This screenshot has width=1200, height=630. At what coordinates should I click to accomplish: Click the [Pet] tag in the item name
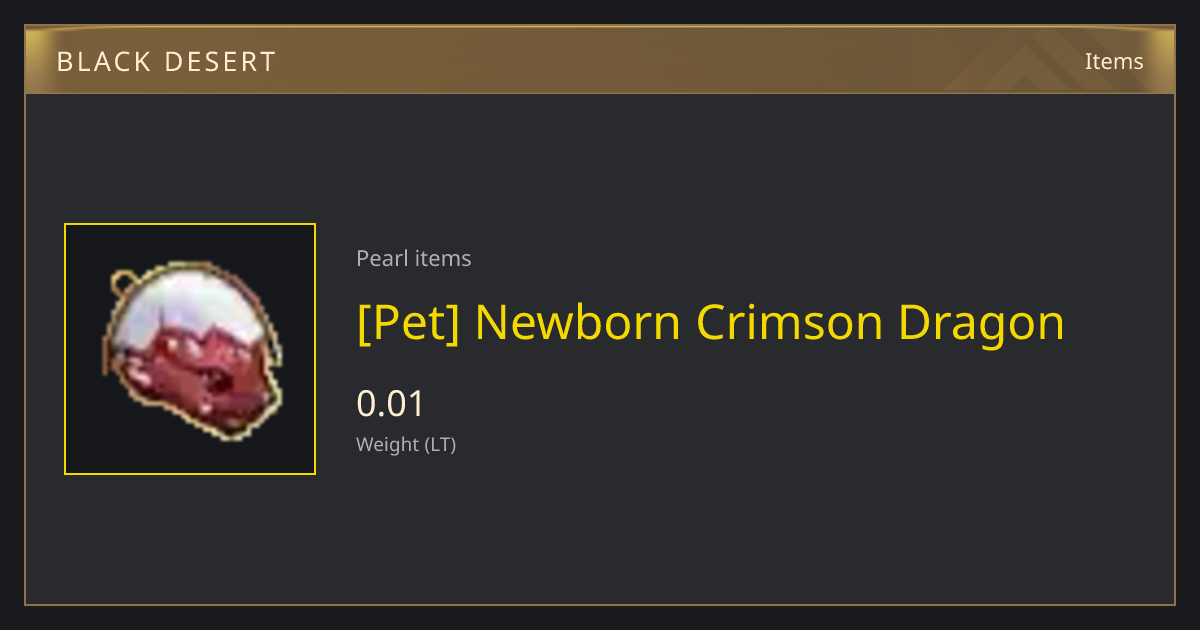408,323
